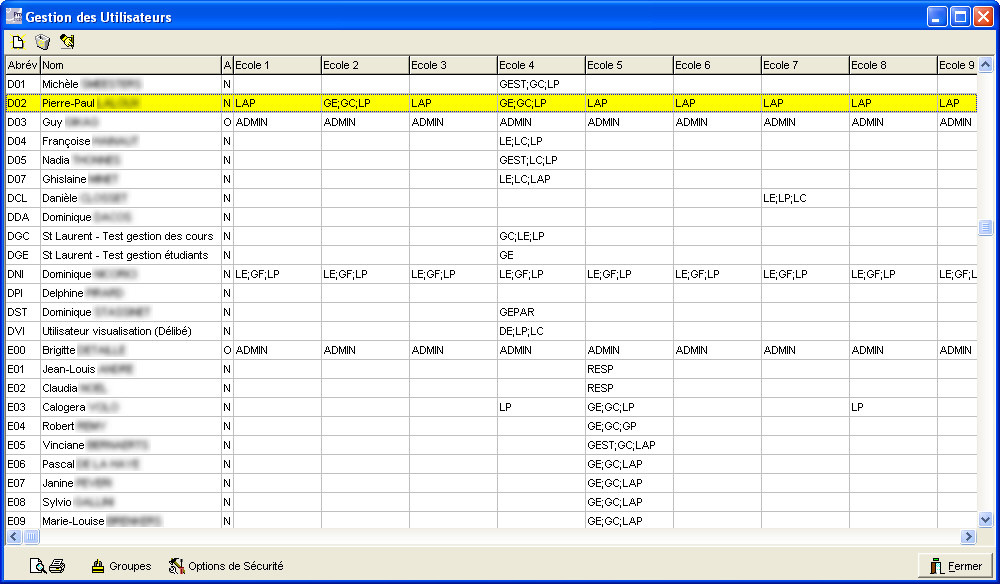Click the printer icon
Image resolution: width=1000 pixels, height=584 pixels.
pos(57,566)
